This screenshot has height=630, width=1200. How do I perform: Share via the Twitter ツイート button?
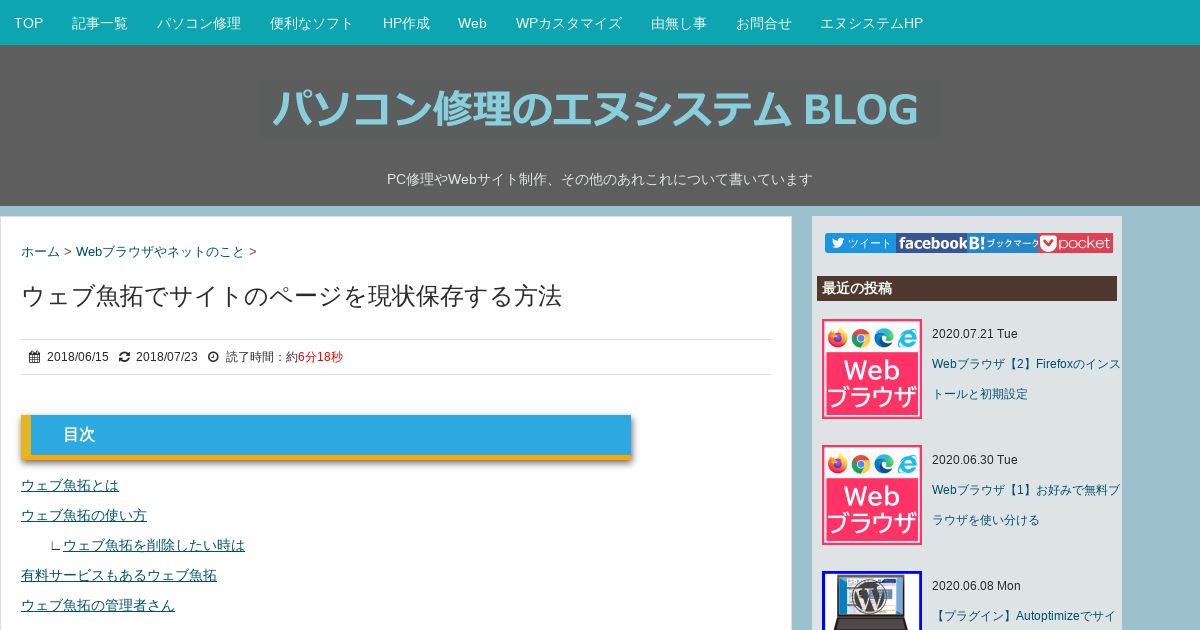click(x=860, y=243)
